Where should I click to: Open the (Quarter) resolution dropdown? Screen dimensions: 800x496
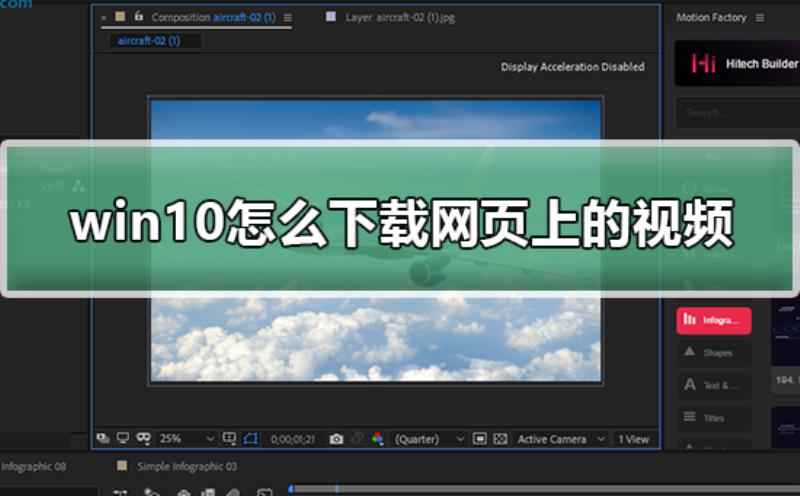pos(429,439)
